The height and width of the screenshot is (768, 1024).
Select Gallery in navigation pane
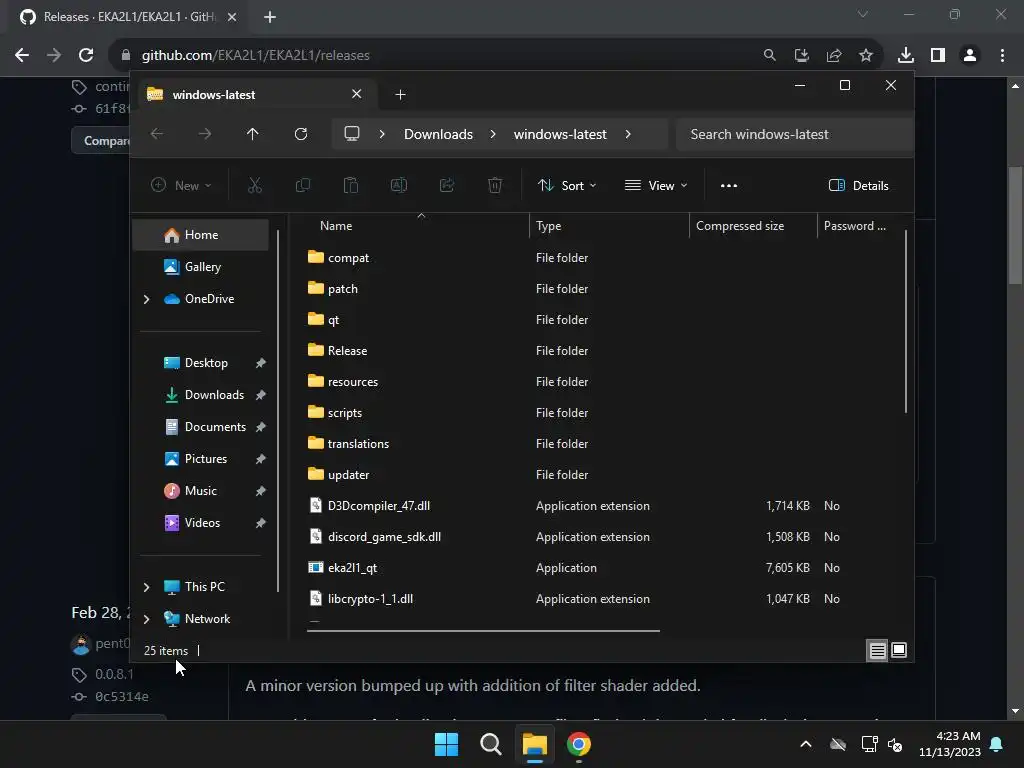201,267
